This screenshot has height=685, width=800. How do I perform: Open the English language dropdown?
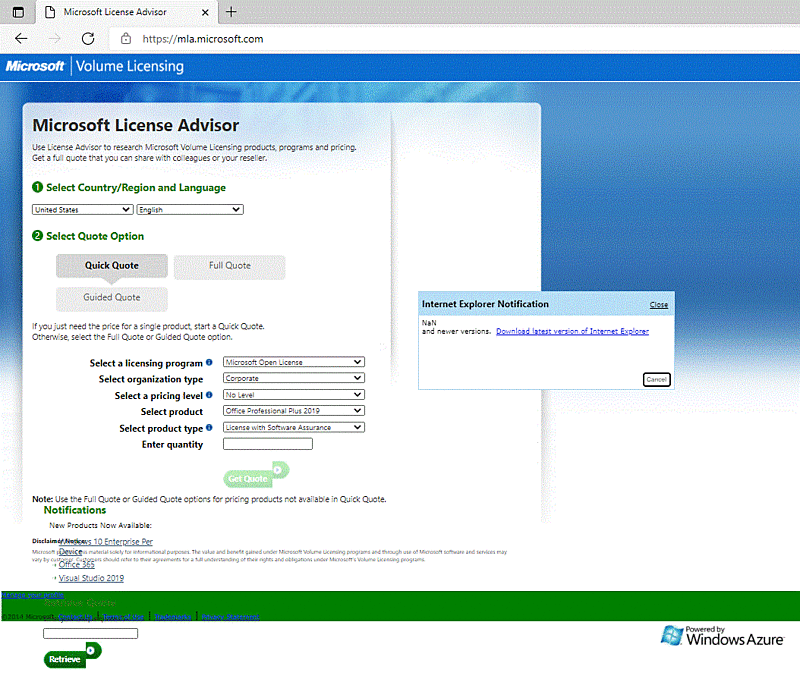coord(190,209)
